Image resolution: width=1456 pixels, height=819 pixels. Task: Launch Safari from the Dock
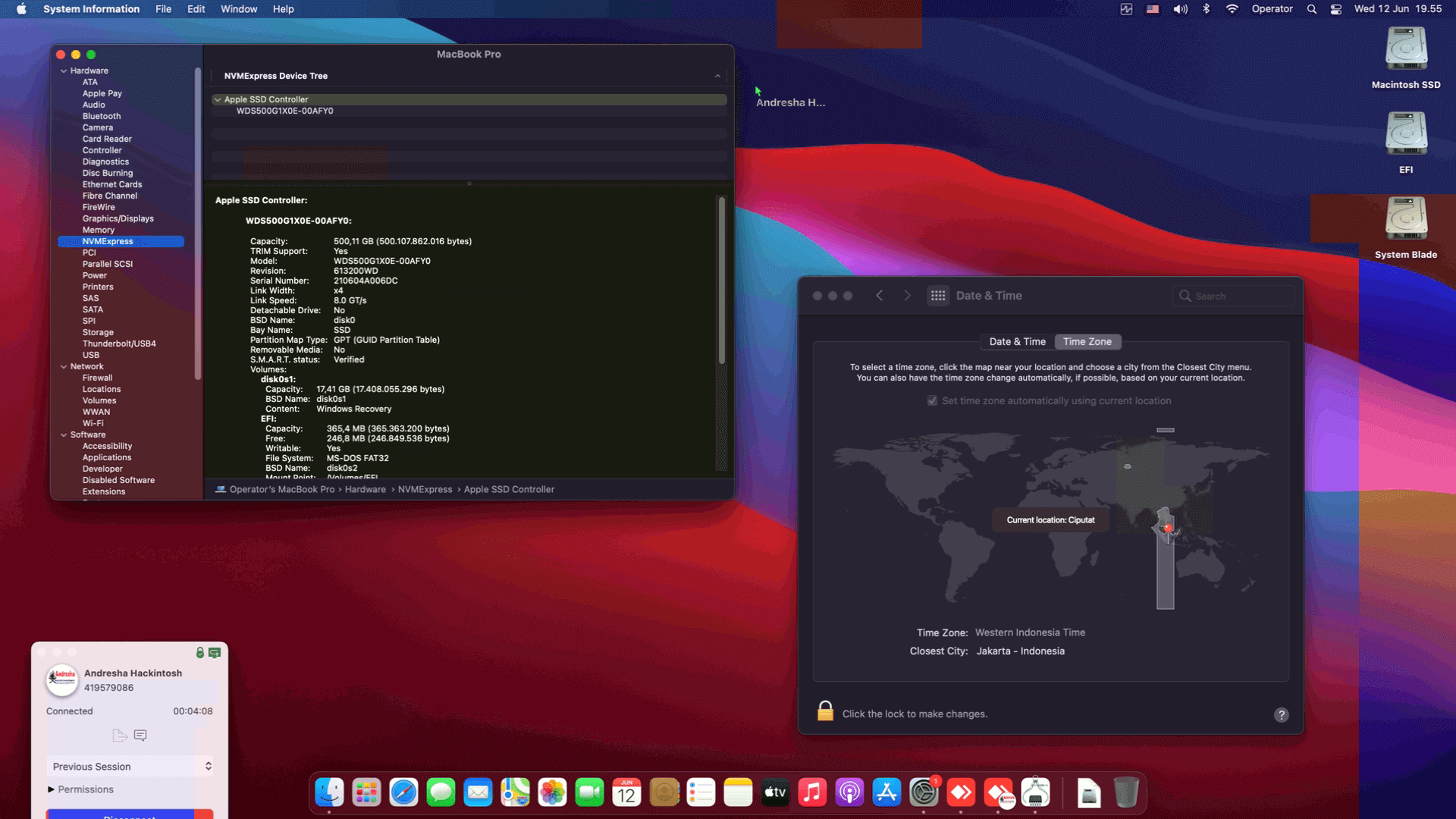pyautogui.click(x=403, y=793)
